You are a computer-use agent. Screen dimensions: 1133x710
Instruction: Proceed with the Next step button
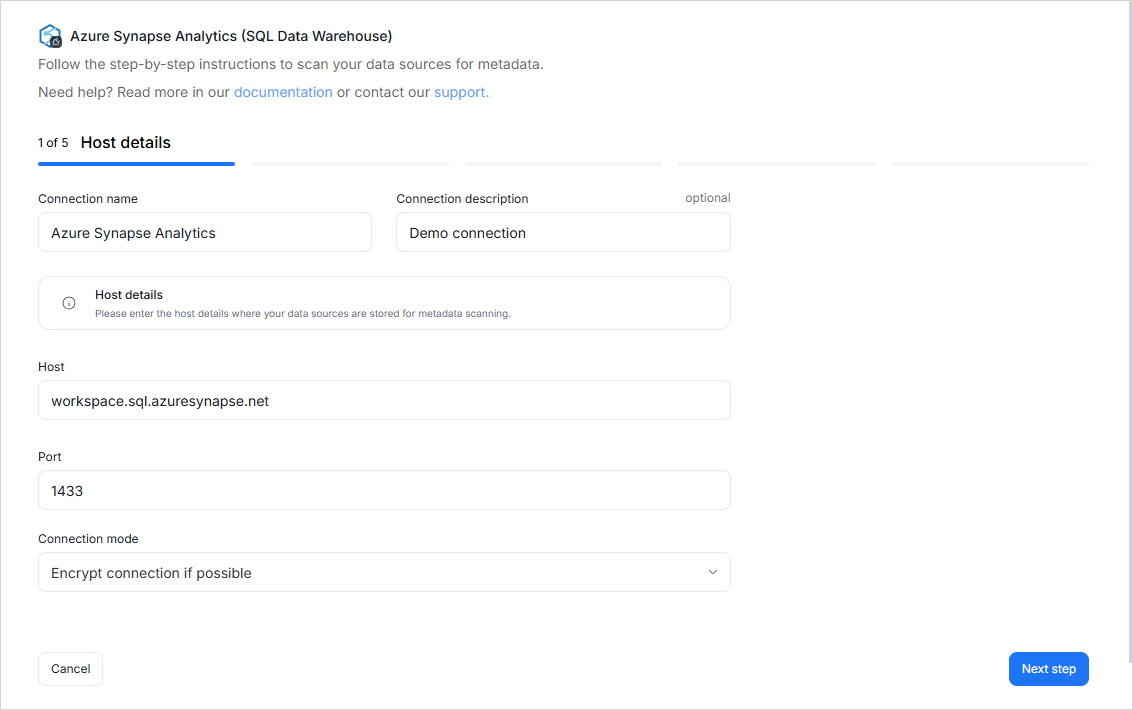tap(1048, 669)
